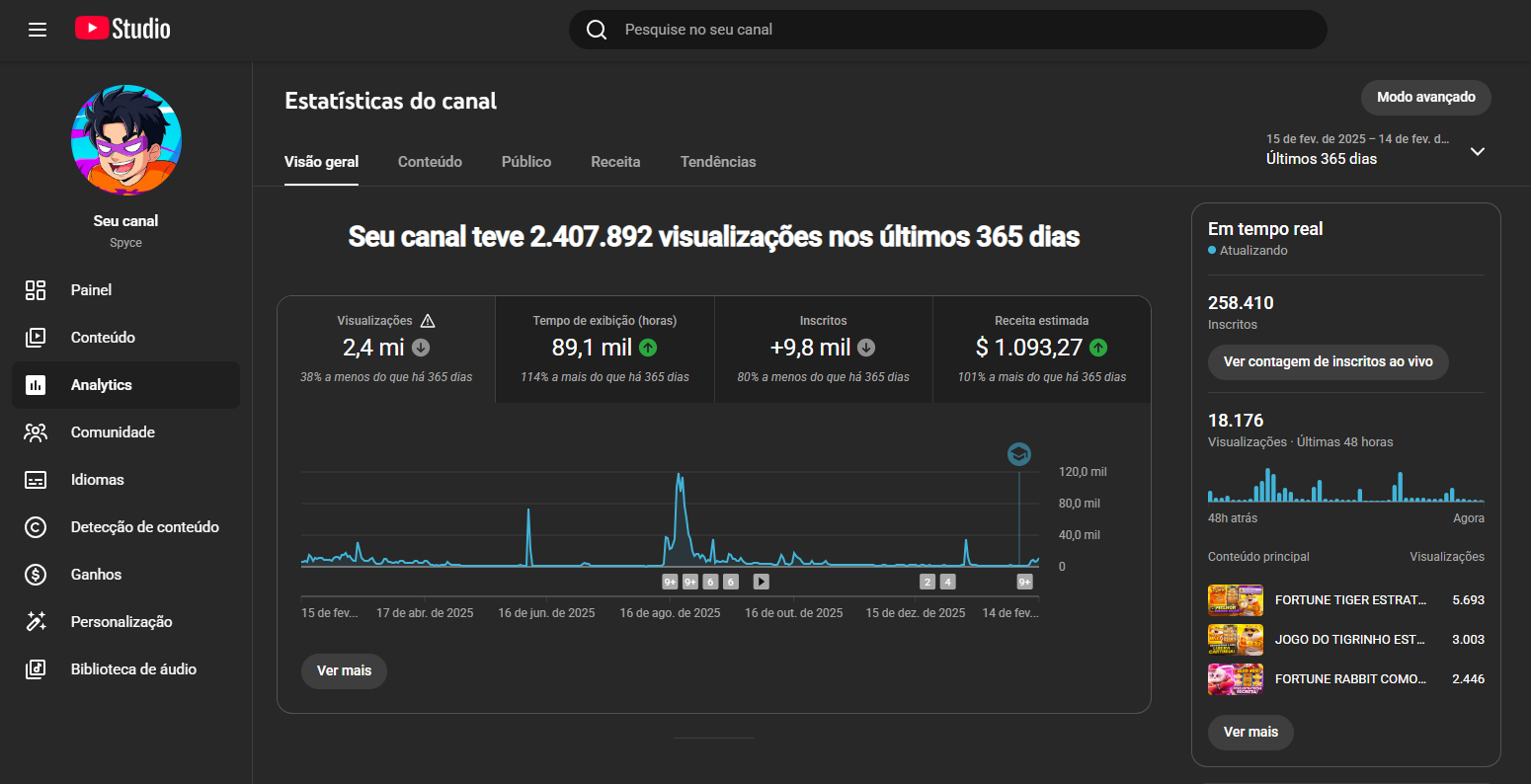Click the YouTube Studio logo
Image resolution: width=1531 pixels, height=784 pixels.
pyautogui.click(x=122, y=29)
